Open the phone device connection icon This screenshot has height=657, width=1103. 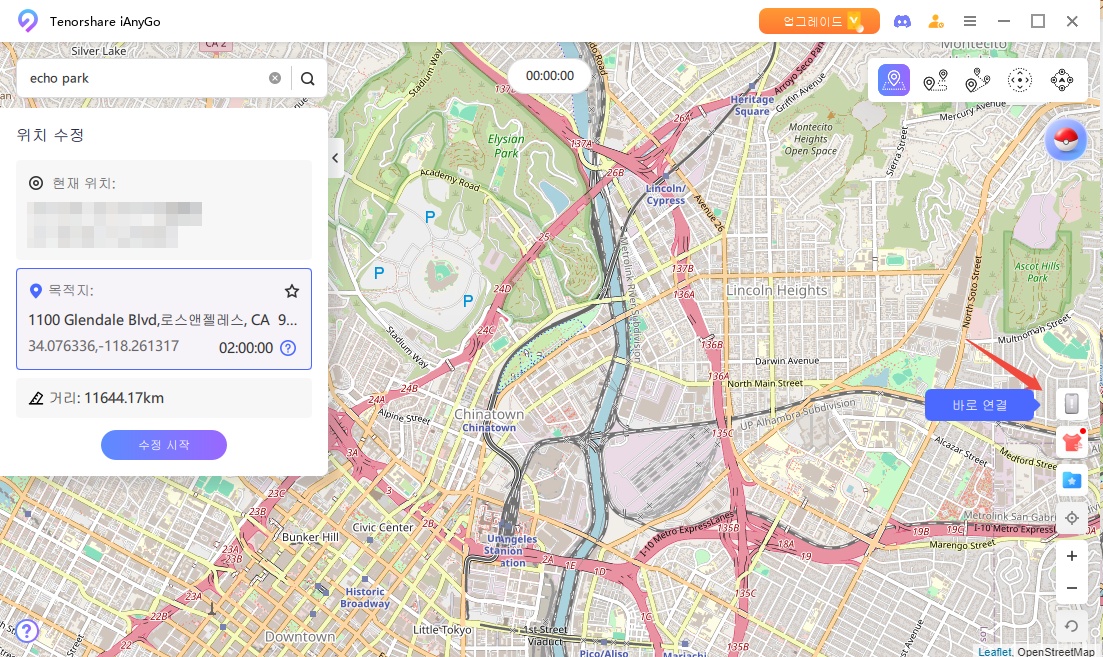click(x=1071, y=404)
